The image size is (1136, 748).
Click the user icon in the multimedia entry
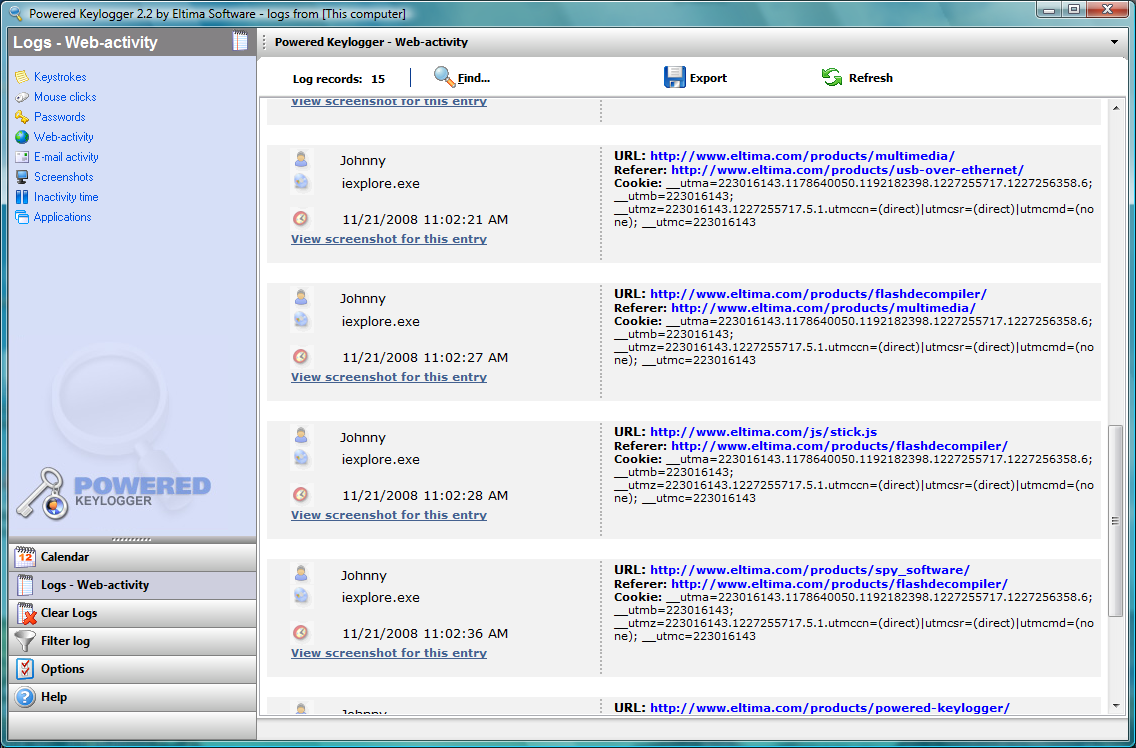(x=301, y=159)
